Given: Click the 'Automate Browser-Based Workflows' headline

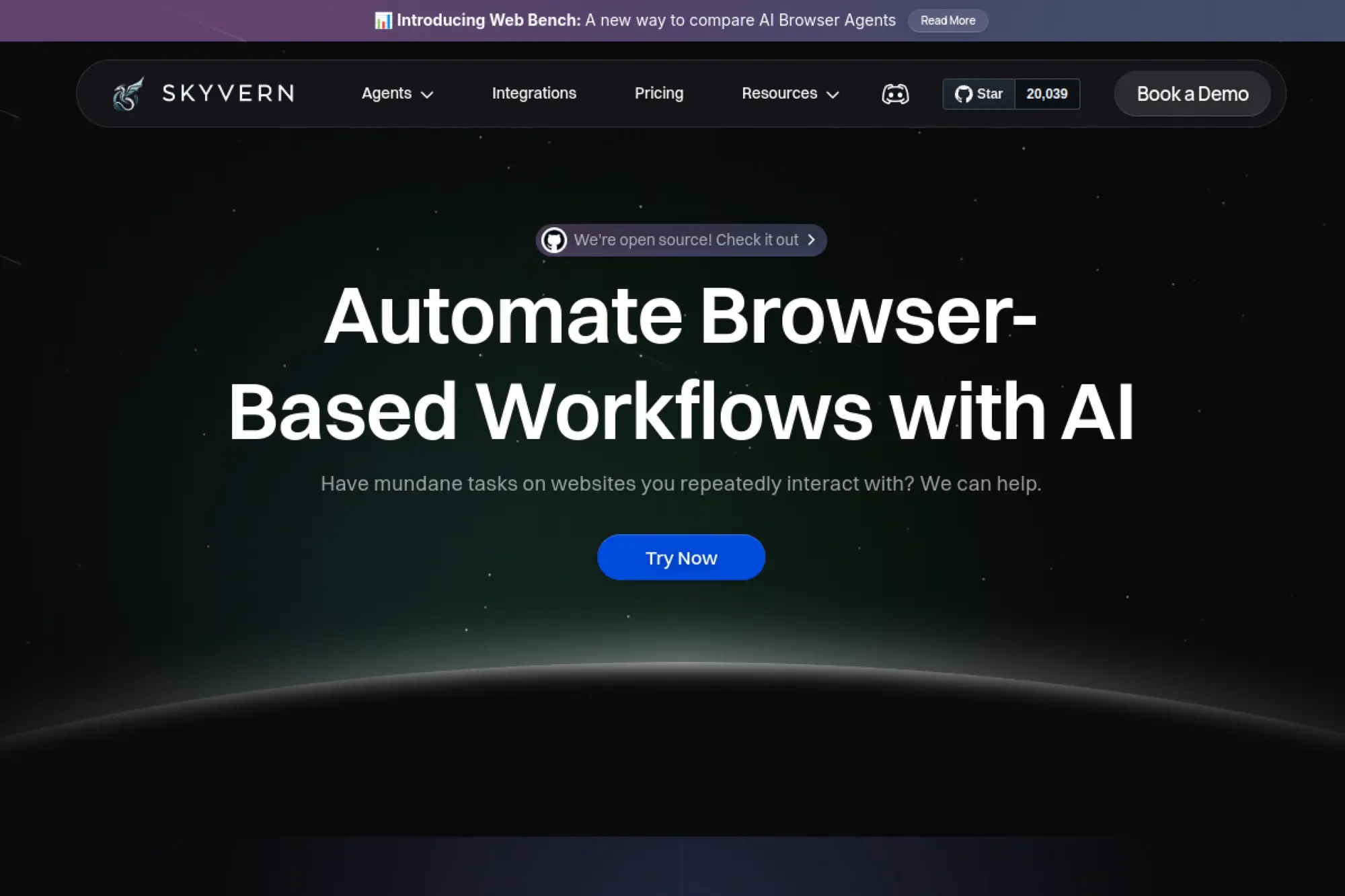Looking at the screenshot, I should [681, 363].
